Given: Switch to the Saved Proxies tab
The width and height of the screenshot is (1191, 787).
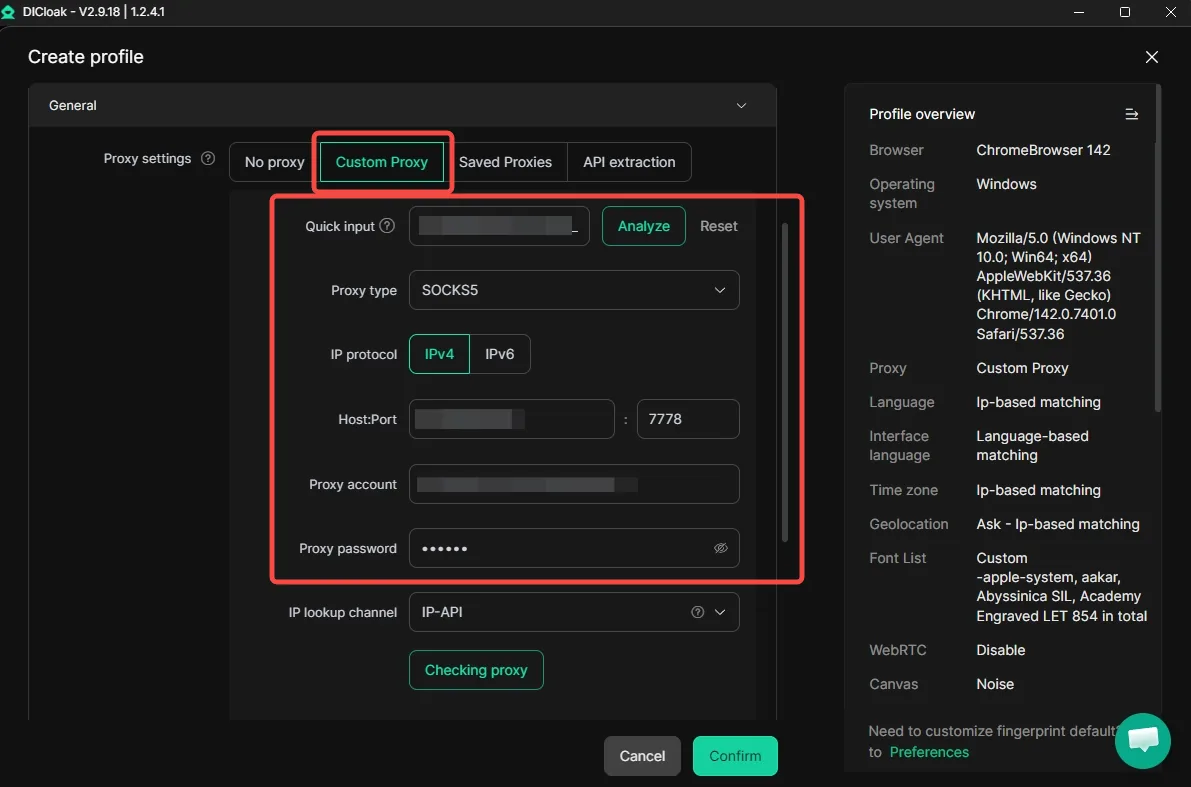Looking at the screenshot, I should tap(505, 162).
